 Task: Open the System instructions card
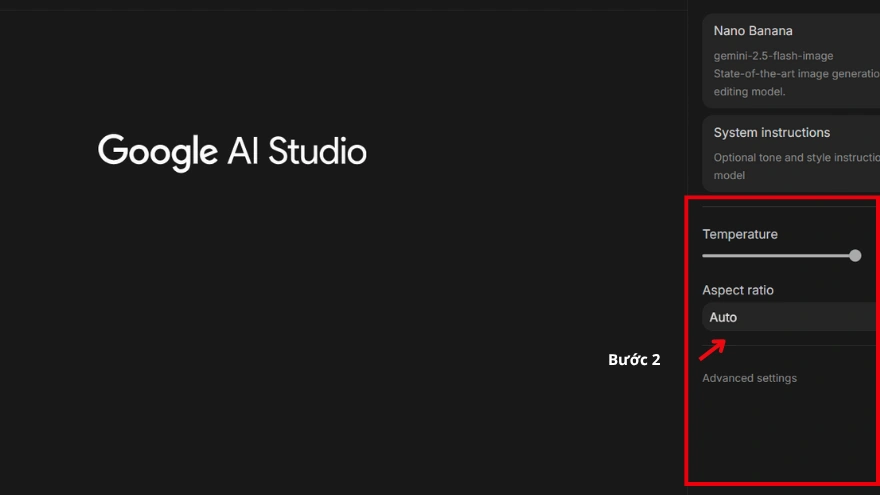coord(790,153)
